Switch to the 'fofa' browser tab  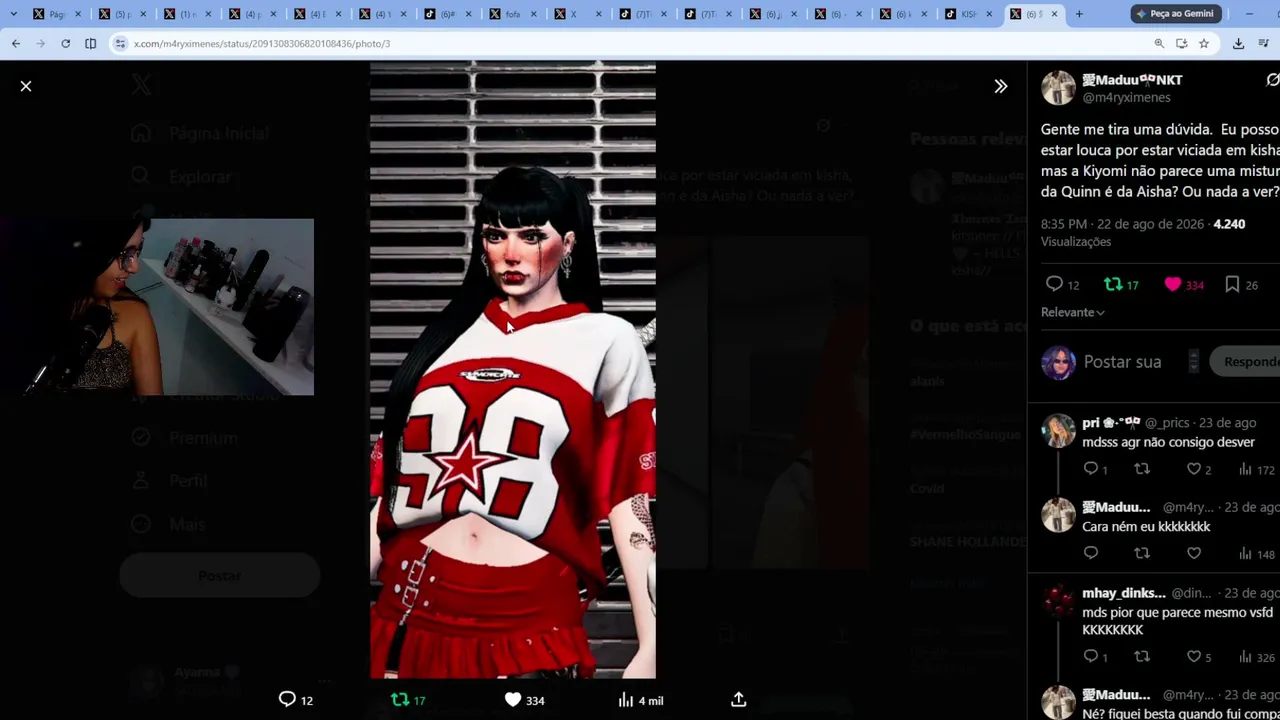point(513,14)
